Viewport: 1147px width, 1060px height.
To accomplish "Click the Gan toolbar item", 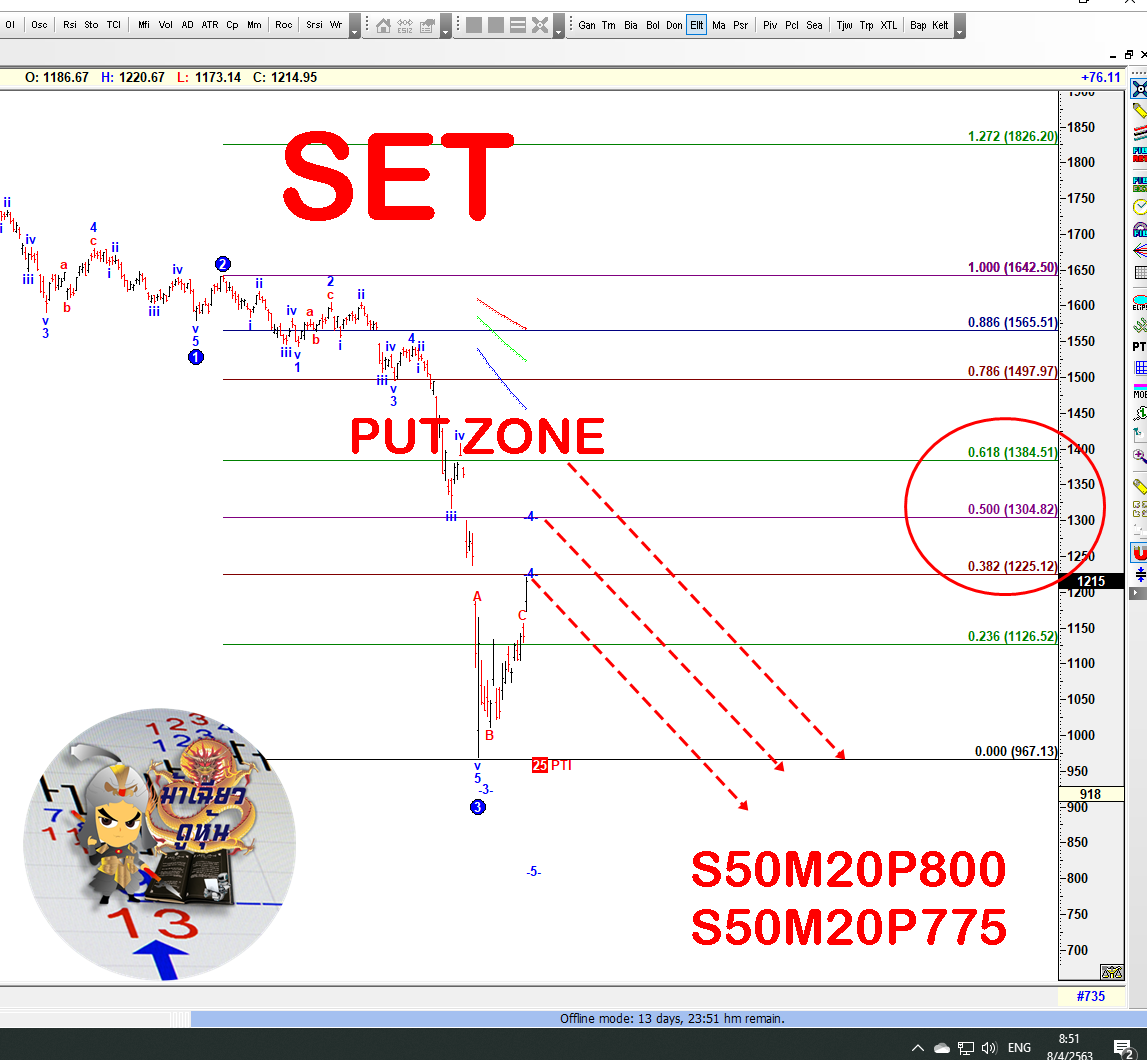I will [x=587, y=25].
